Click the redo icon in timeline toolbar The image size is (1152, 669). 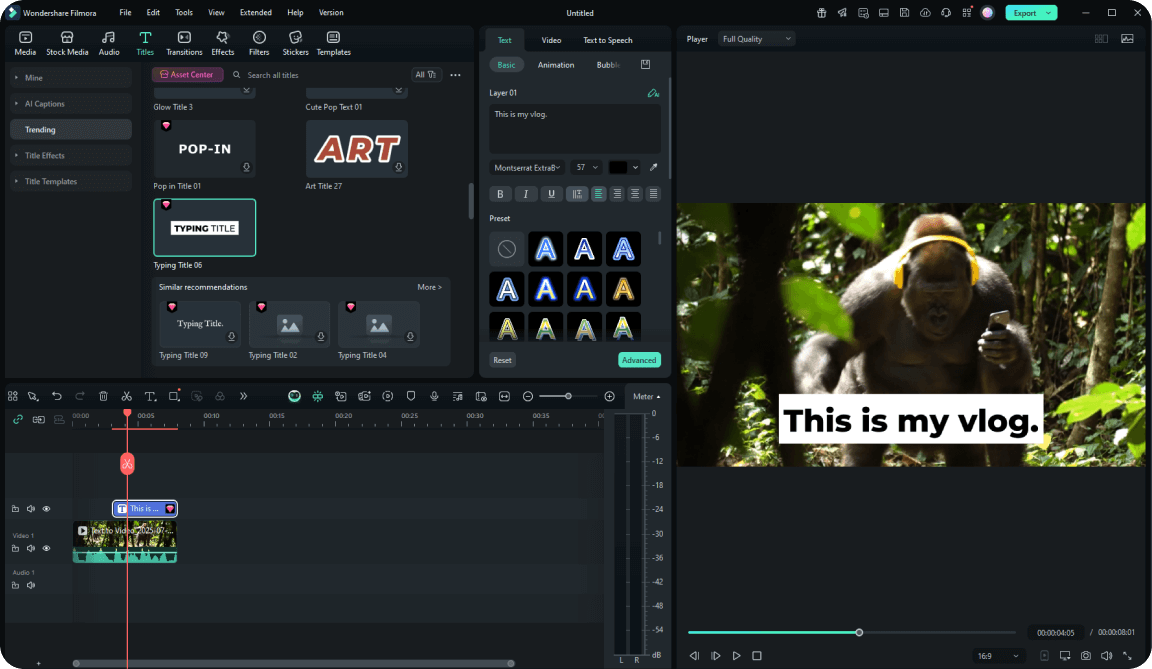coord(80,397)
